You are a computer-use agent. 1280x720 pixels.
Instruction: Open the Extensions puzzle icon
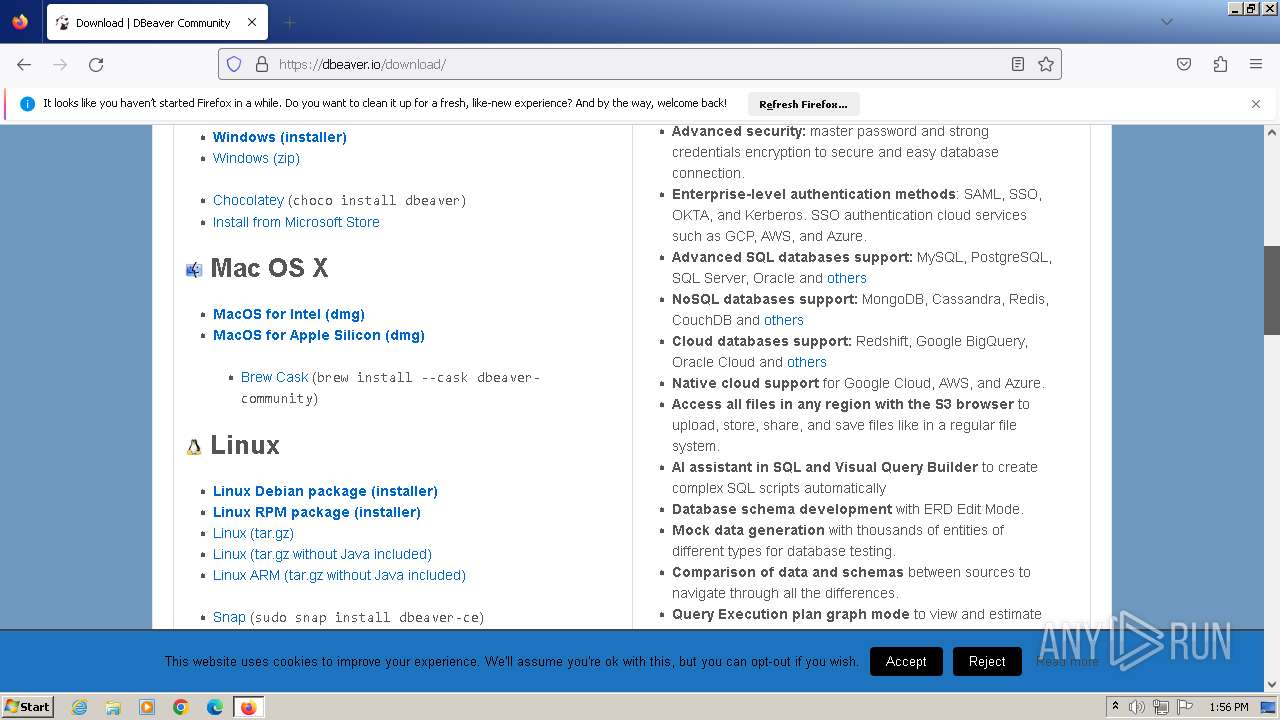[x=1220, y=64]
